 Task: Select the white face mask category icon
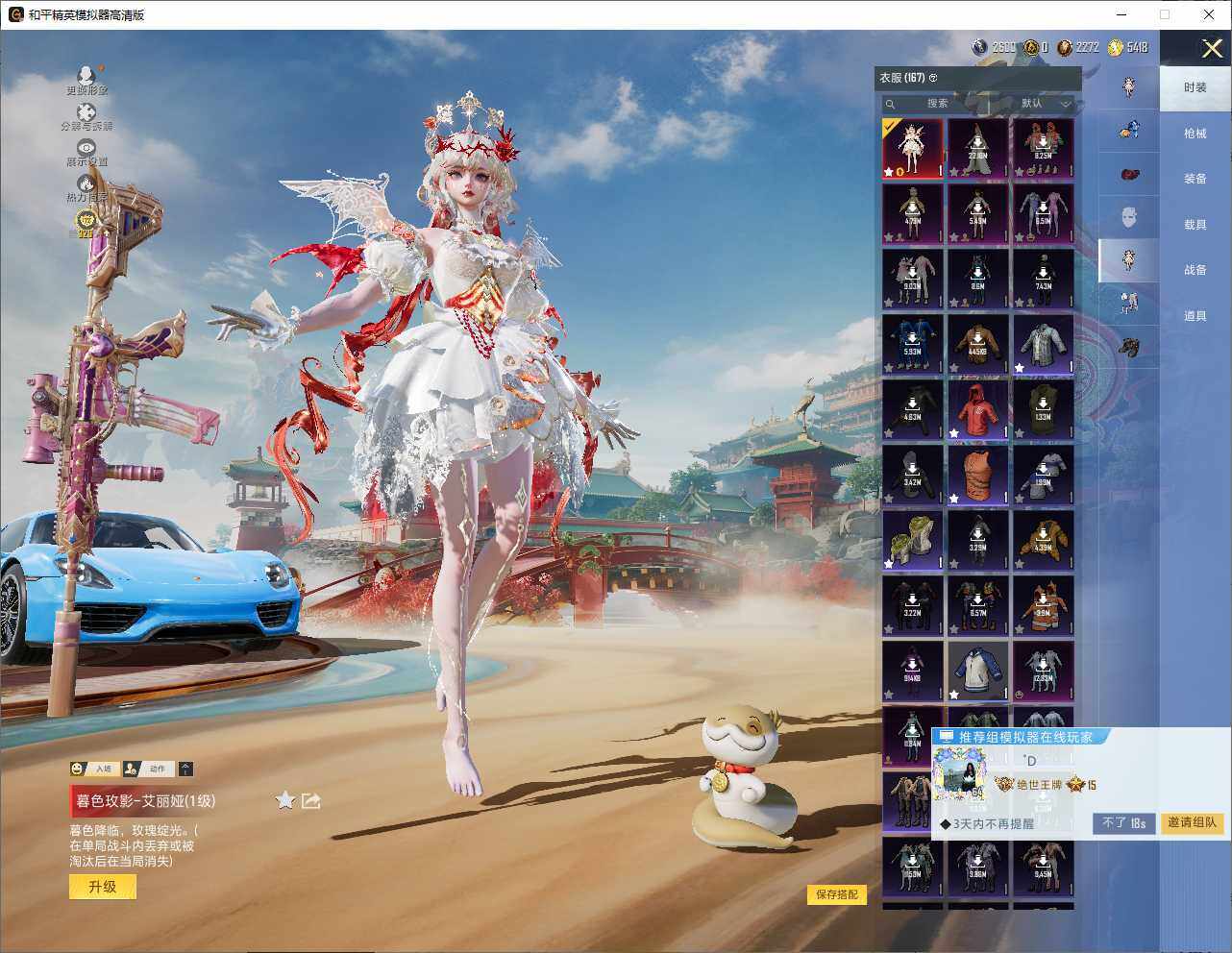point(1129,217)
